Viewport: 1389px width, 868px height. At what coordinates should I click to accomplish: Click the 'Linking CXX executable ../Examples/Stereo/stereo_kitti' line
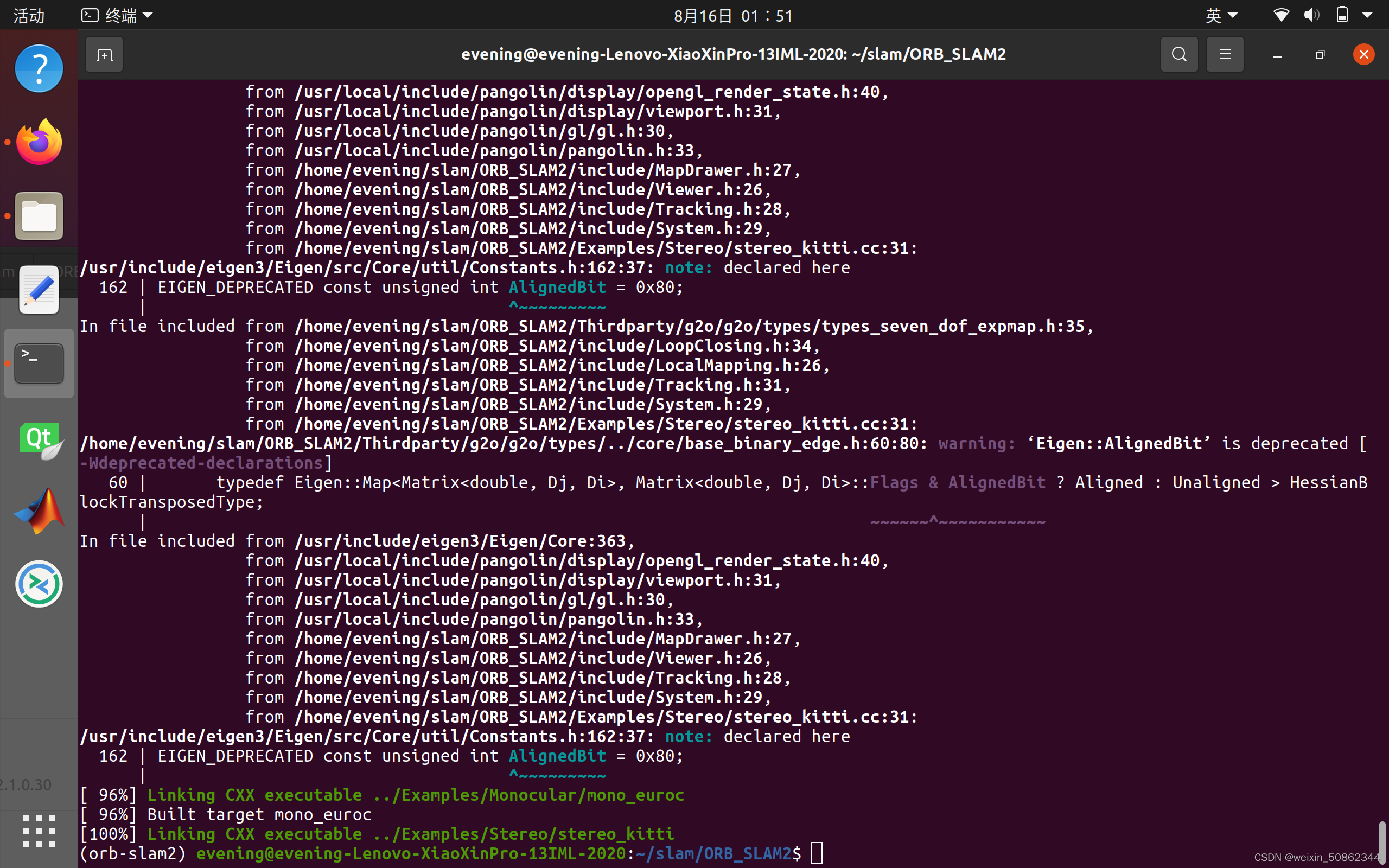pyautogui.click(x=377, y=834)
